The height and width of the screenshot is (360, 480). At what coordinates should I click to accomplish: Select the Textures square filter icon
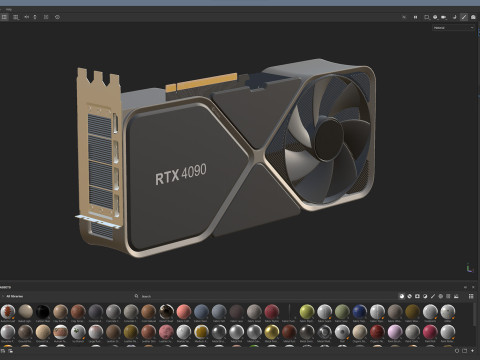[448, 296]
